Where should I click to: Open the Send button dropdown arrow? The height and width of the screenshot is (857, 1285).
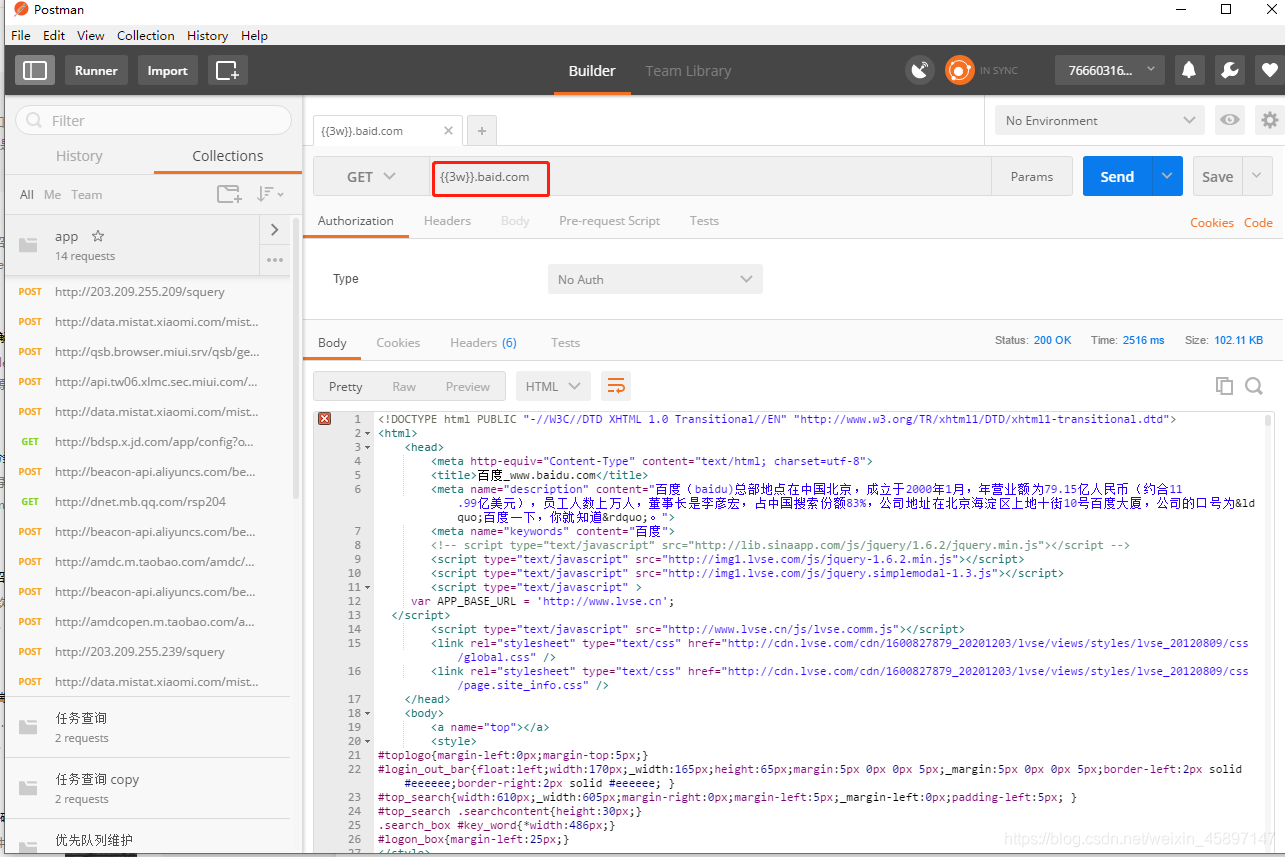[1167, 176]
